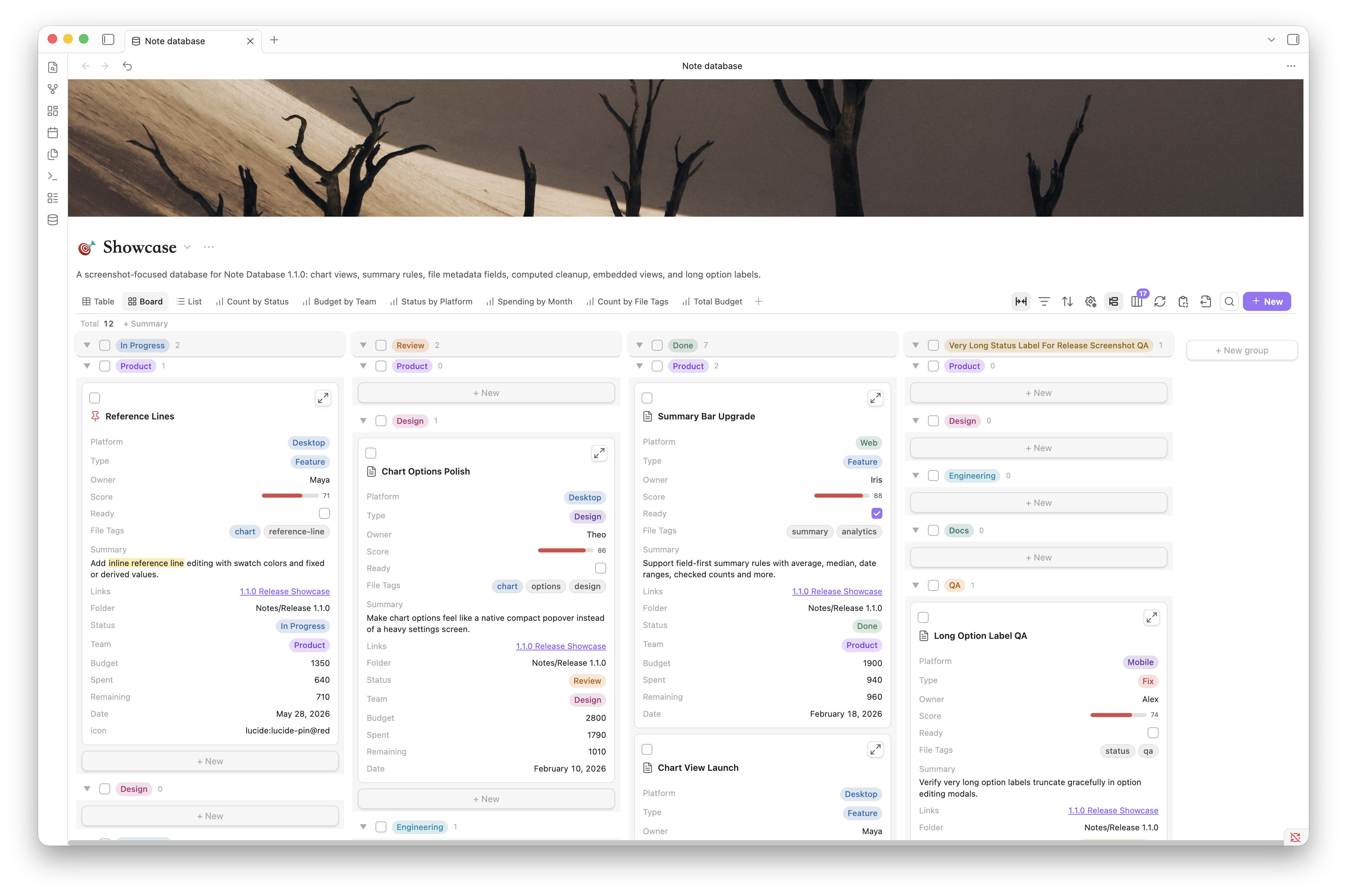Image resolution: width=1347 pixels, height=896 pixels.
Task: Open the tab list dropdown chevron
Action: [1271, 39]
